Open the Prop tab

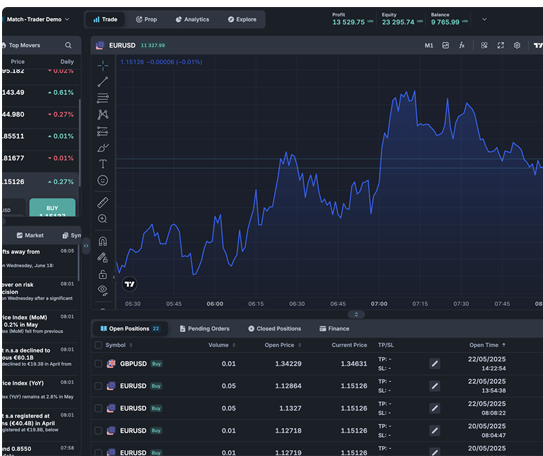pyautogui.click(x=146, y=19)
